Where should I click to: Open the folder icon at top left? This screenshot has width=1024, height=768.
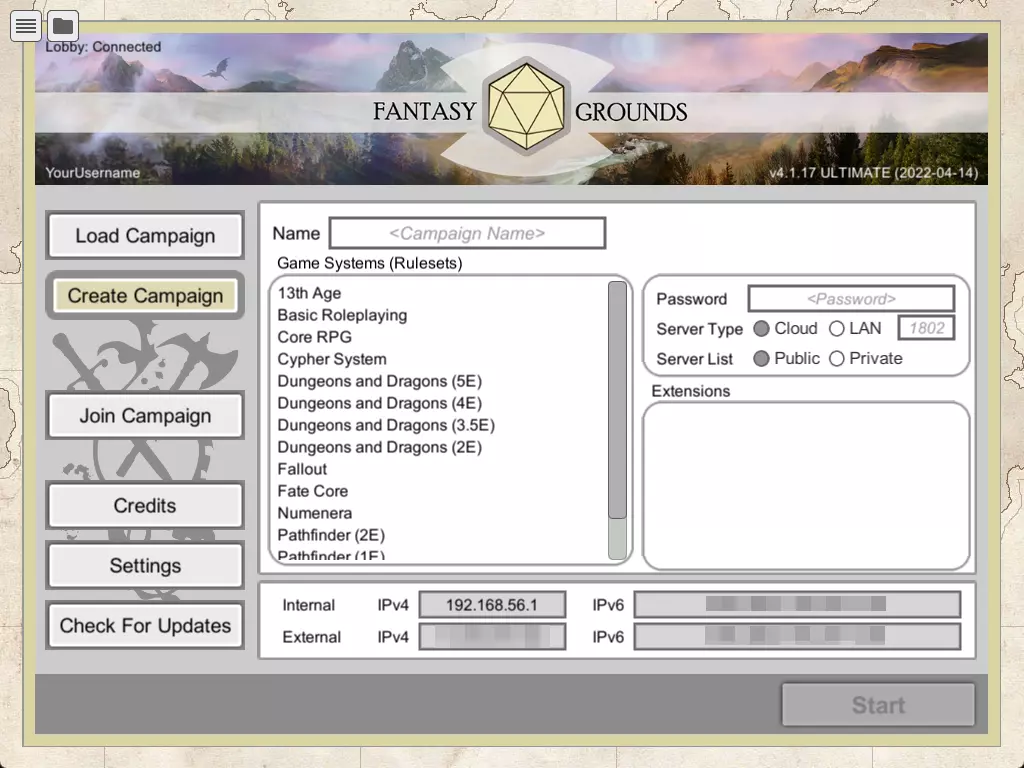point(63,26)
